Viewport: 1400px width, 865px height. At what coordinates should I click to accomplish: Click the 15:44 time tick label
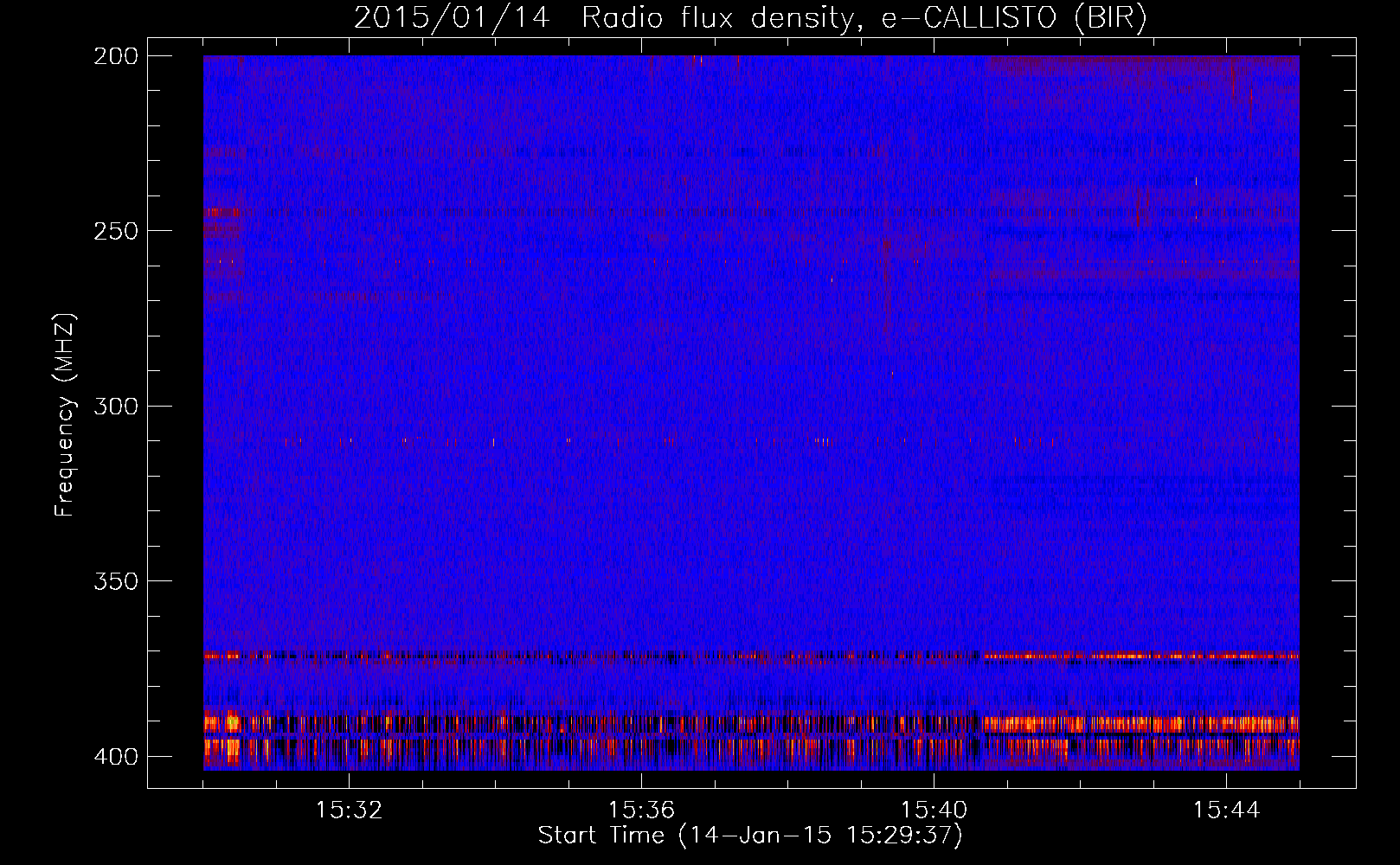[x=1226, y=811]
